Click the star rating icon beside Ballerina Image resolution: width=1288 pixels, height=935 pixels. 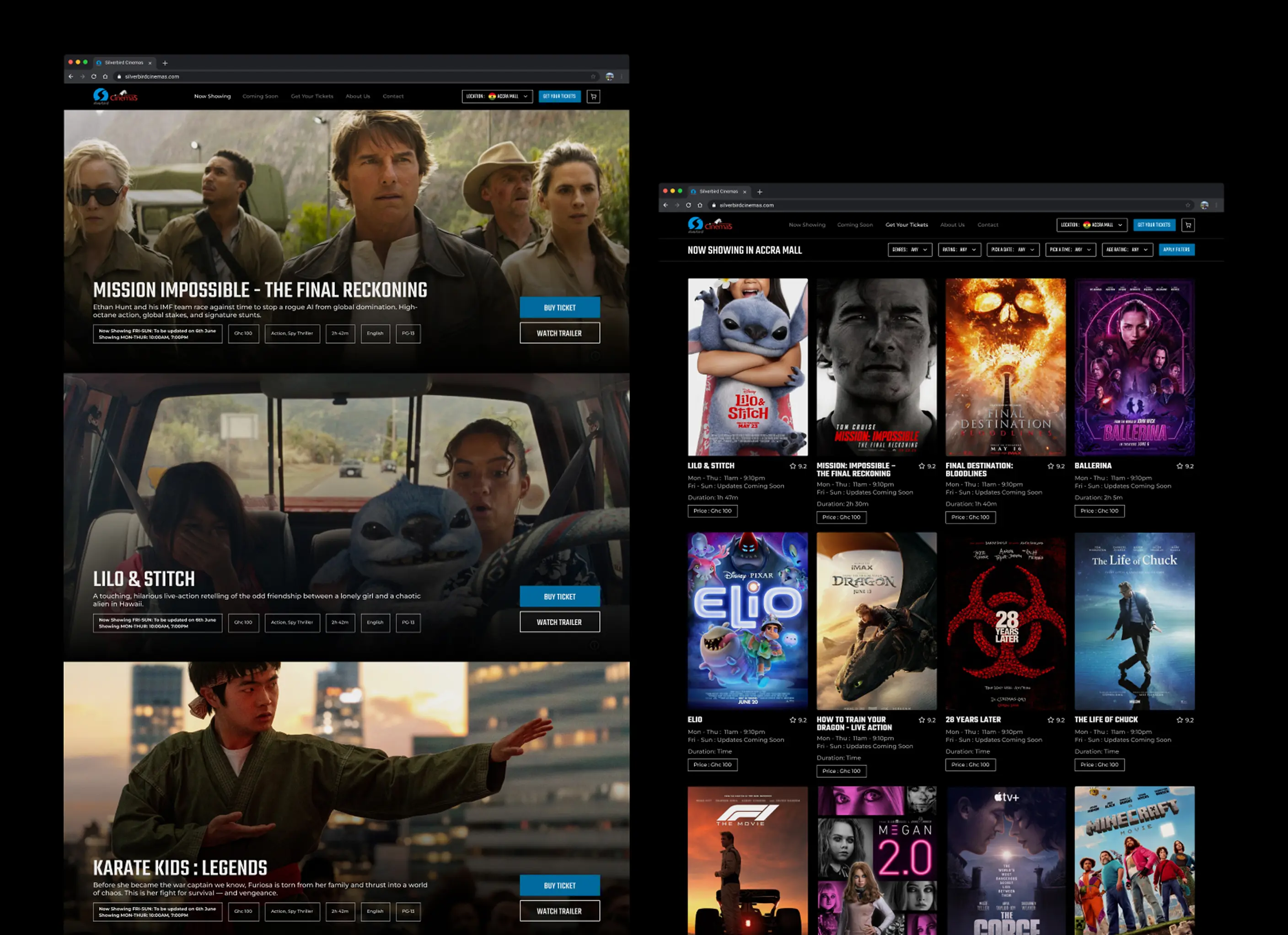pos(1180,467)
